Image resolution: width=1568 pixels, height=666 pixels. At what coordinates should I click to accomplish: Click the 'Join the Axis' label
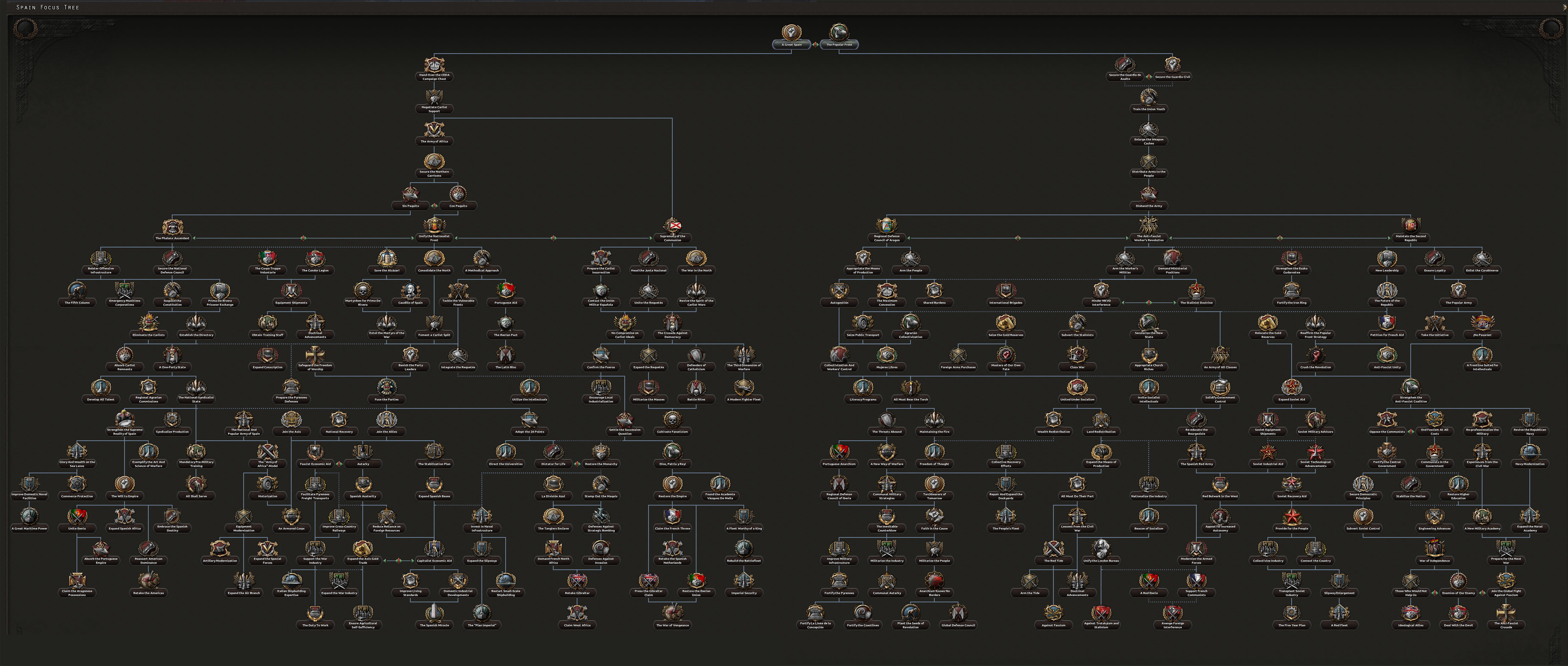(x=291, y=432)
